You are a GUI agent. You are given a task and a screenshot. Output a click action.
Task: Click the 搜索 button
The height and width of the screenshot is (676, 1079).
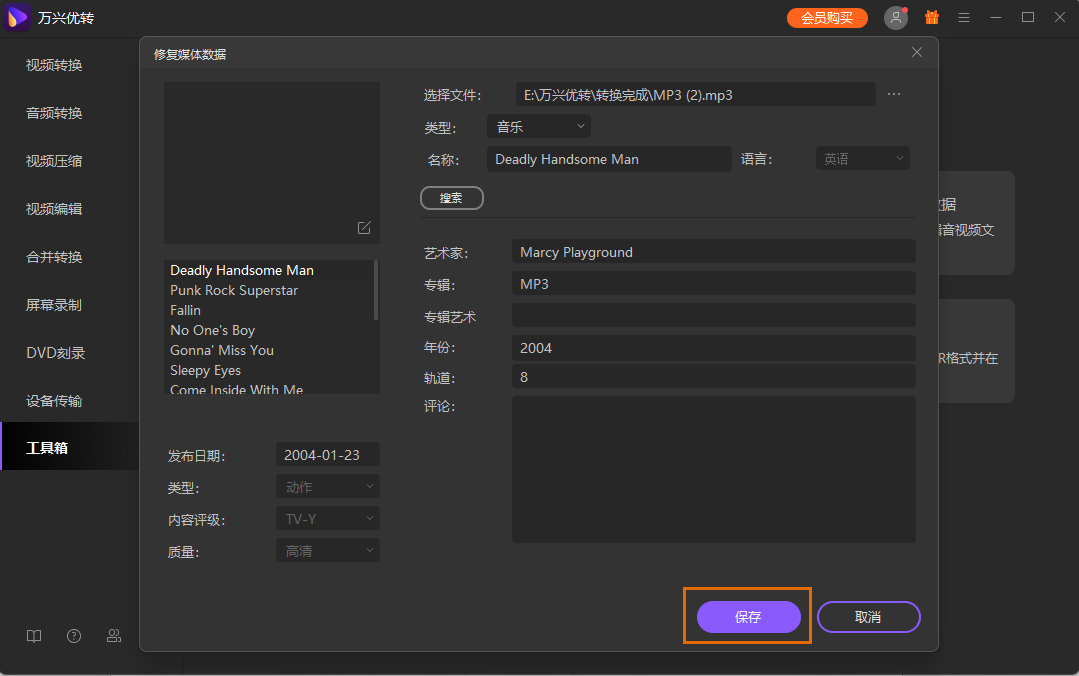[451, 197]
